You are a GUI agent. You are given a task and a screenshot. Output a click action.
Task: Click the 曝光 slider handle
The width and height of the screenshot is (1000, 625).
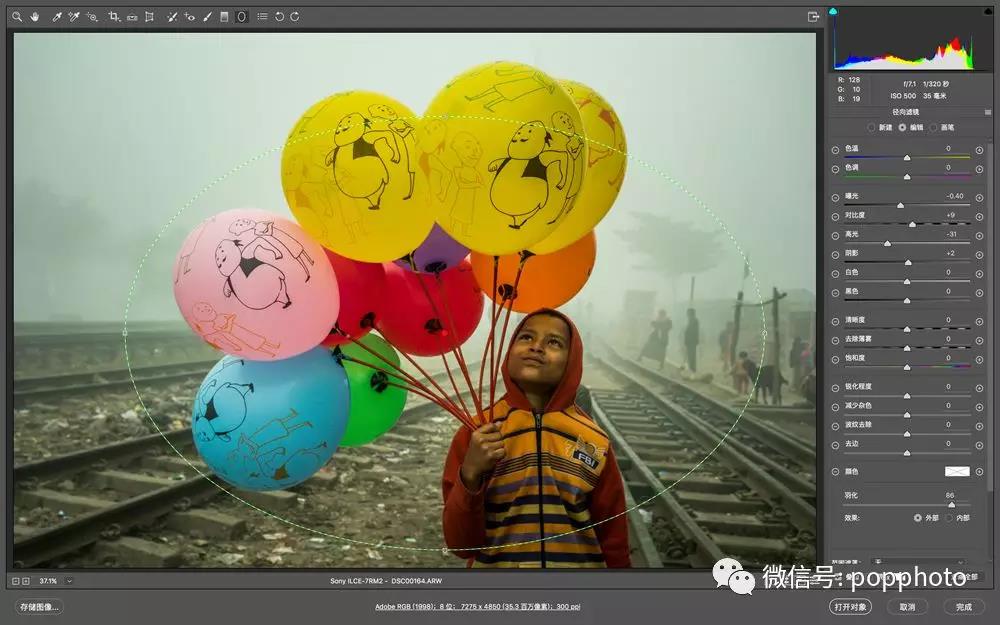coord(901,205)
